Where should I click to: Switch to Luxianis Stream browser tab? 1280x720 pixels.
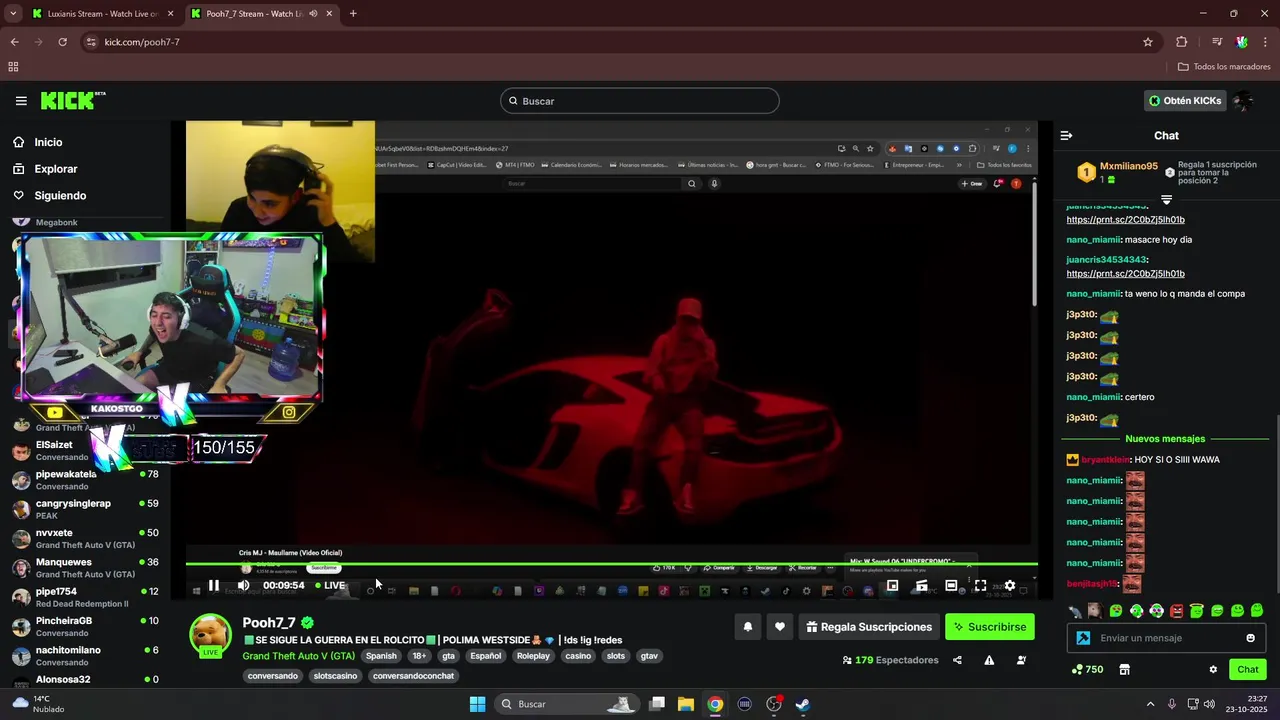[x=103, y=14]
